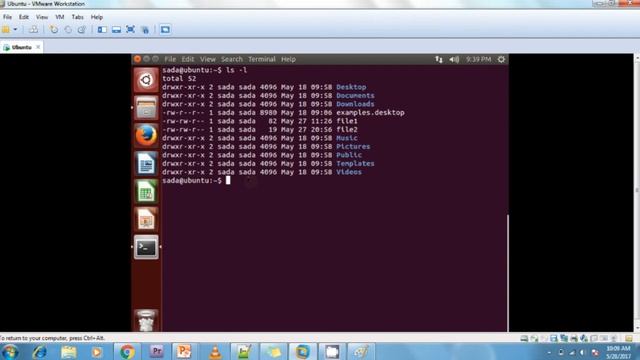Screen dimensions: 640x360
Task: Open terminal Help menu
Action: pyautogui.click(x=288, y=59)
